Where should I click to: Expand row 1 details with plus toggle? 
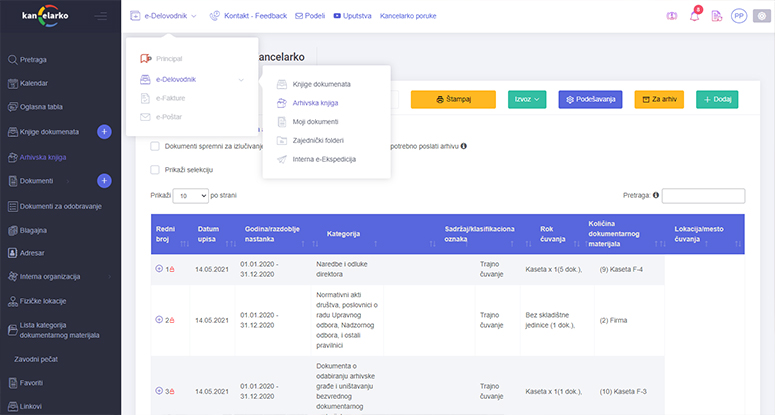coord(158,269)
